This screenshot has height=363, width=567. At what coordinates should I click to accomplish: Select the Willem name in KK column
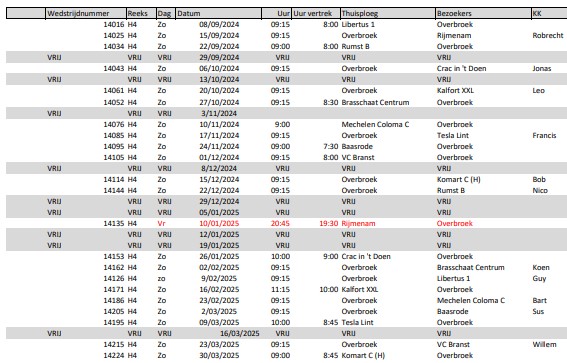[x=544, y=344]
